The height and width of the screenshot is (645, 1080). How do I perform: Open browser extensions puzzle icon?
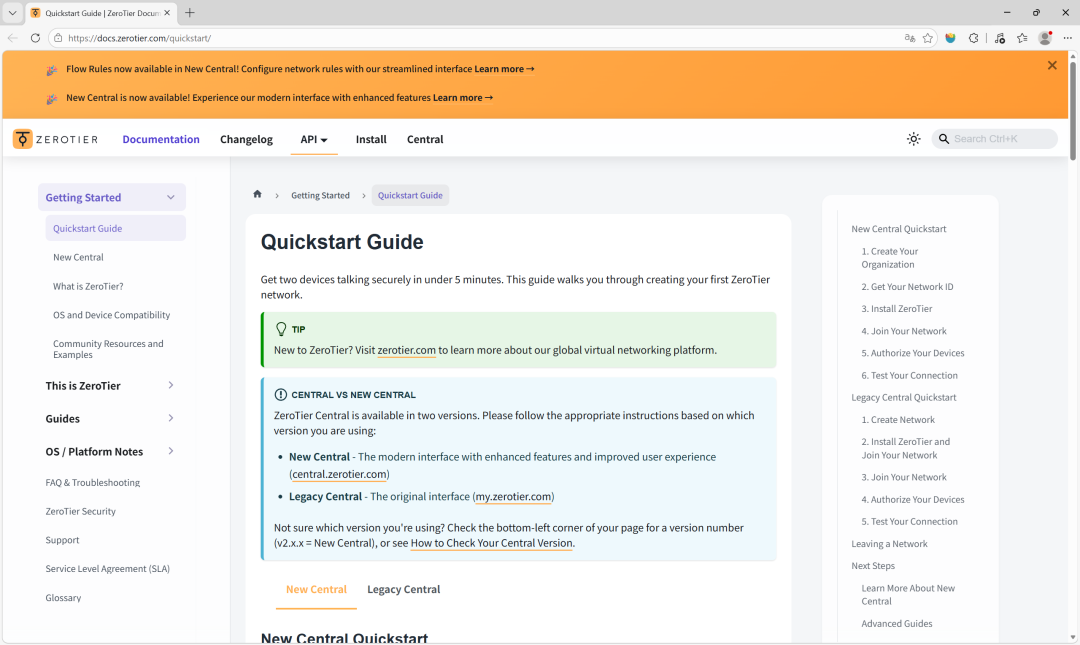[x=973, y=38]
